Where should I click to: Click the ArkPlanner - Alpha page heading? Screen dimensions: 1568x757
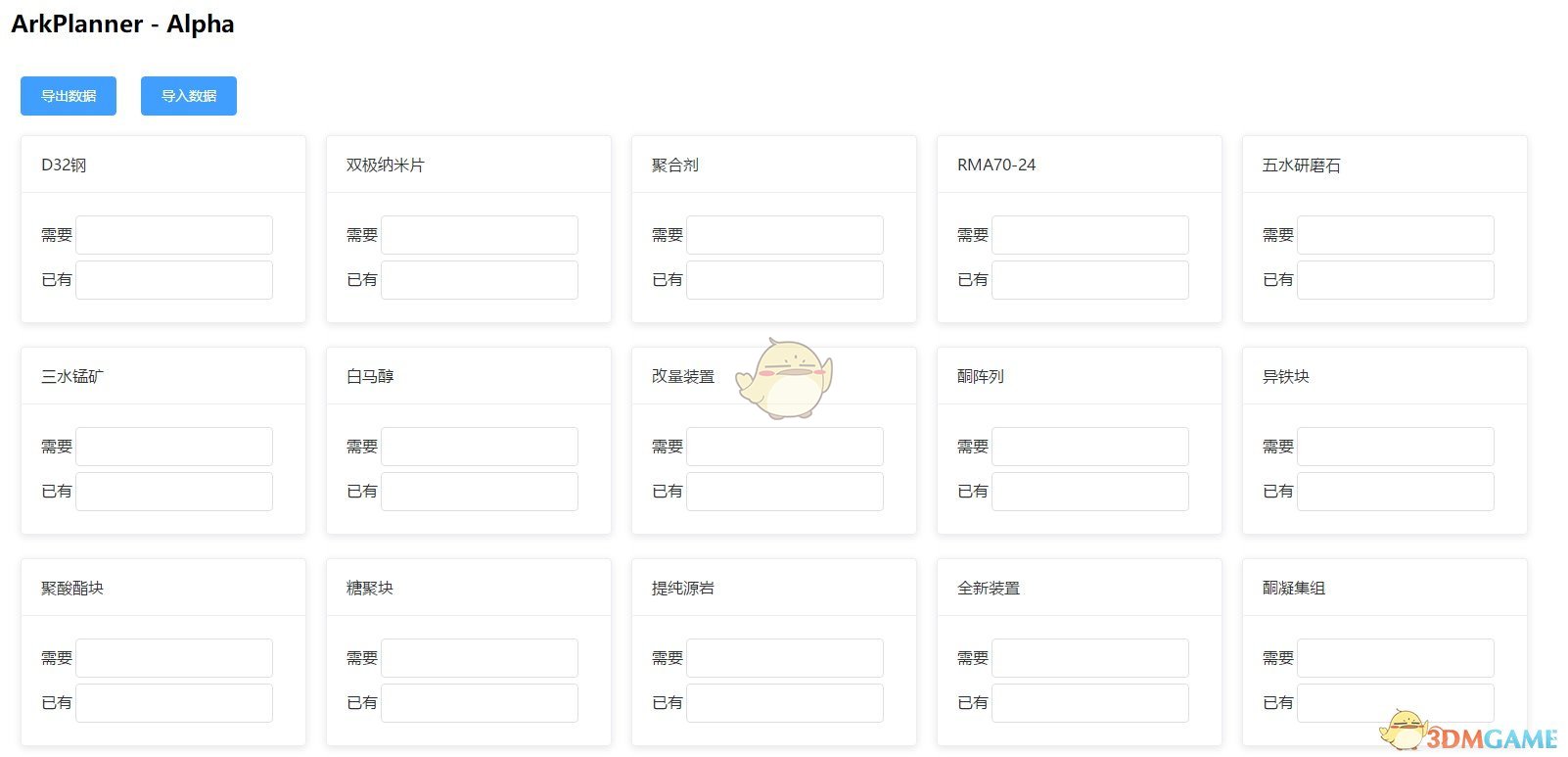point(122,24)
